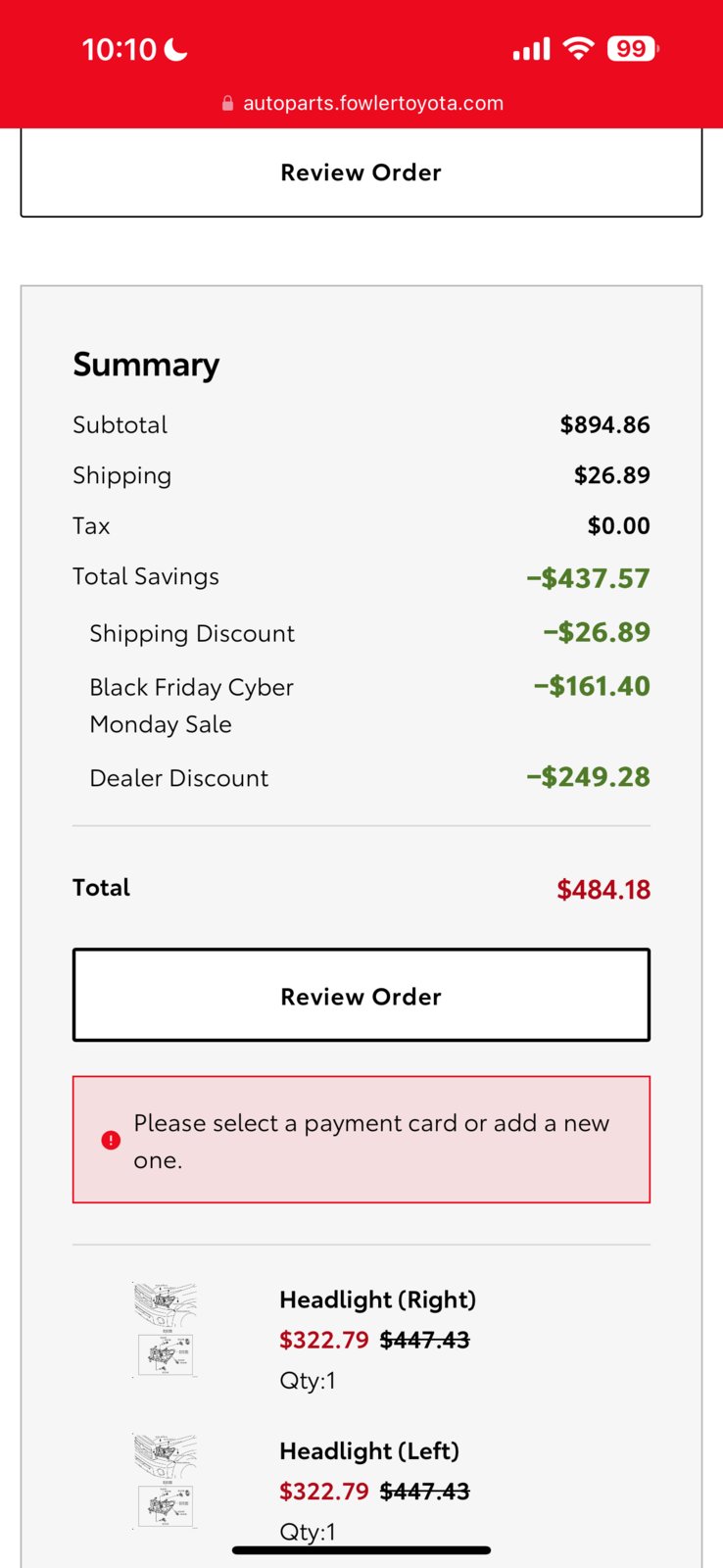
Task: Tap the battery indicator showing 99
Action: [x=633, y=48]
